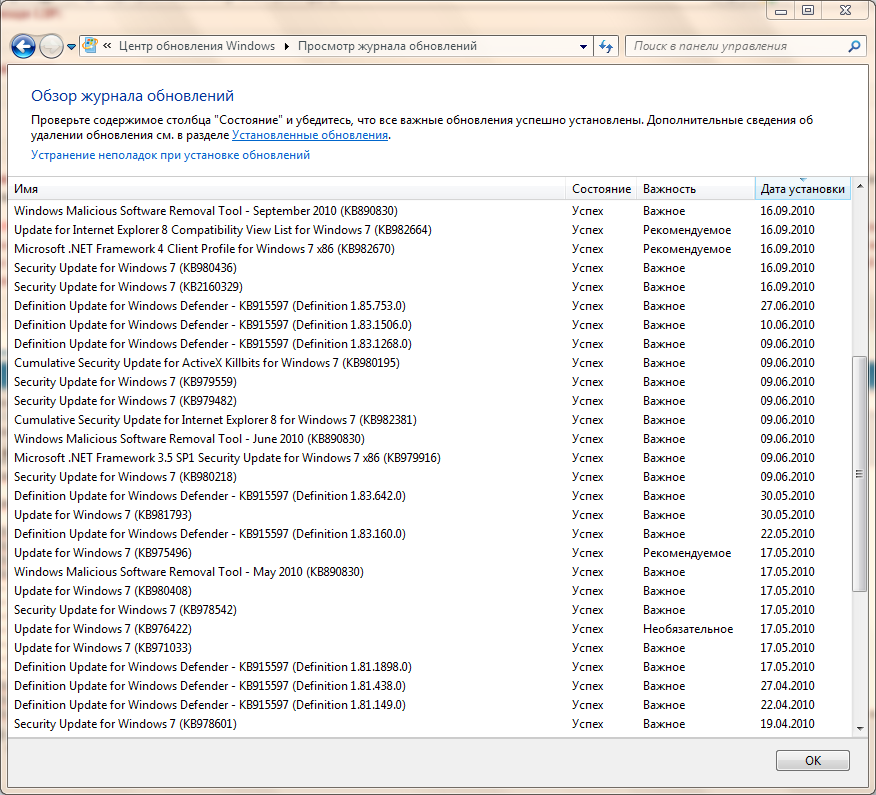Select Security Update for Windows 7 (KB979482)

pyautogui.click(x=429, y=401)
